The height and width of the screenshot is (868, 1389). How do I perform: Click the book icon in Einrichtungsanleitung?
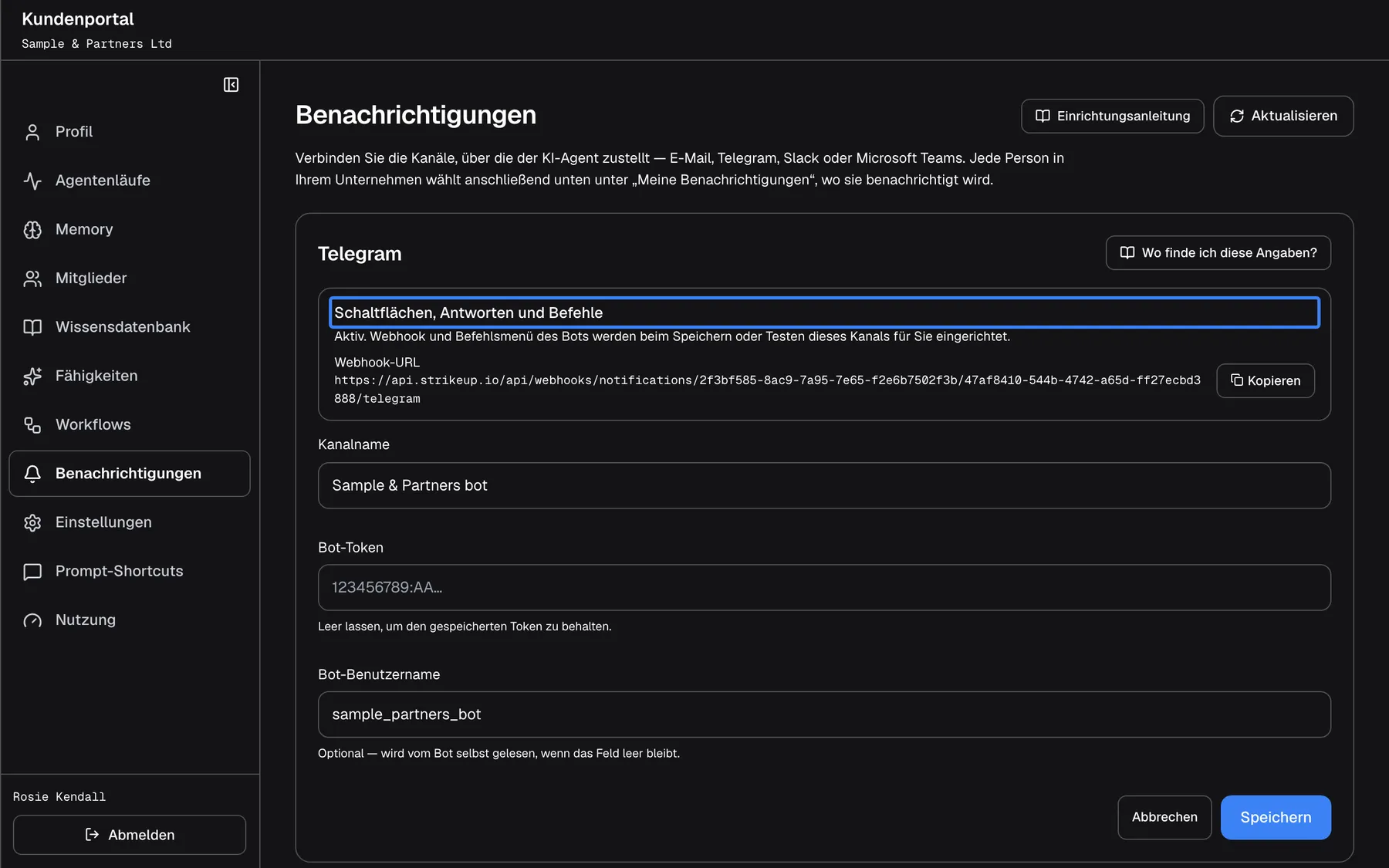tap(1043, 116)
